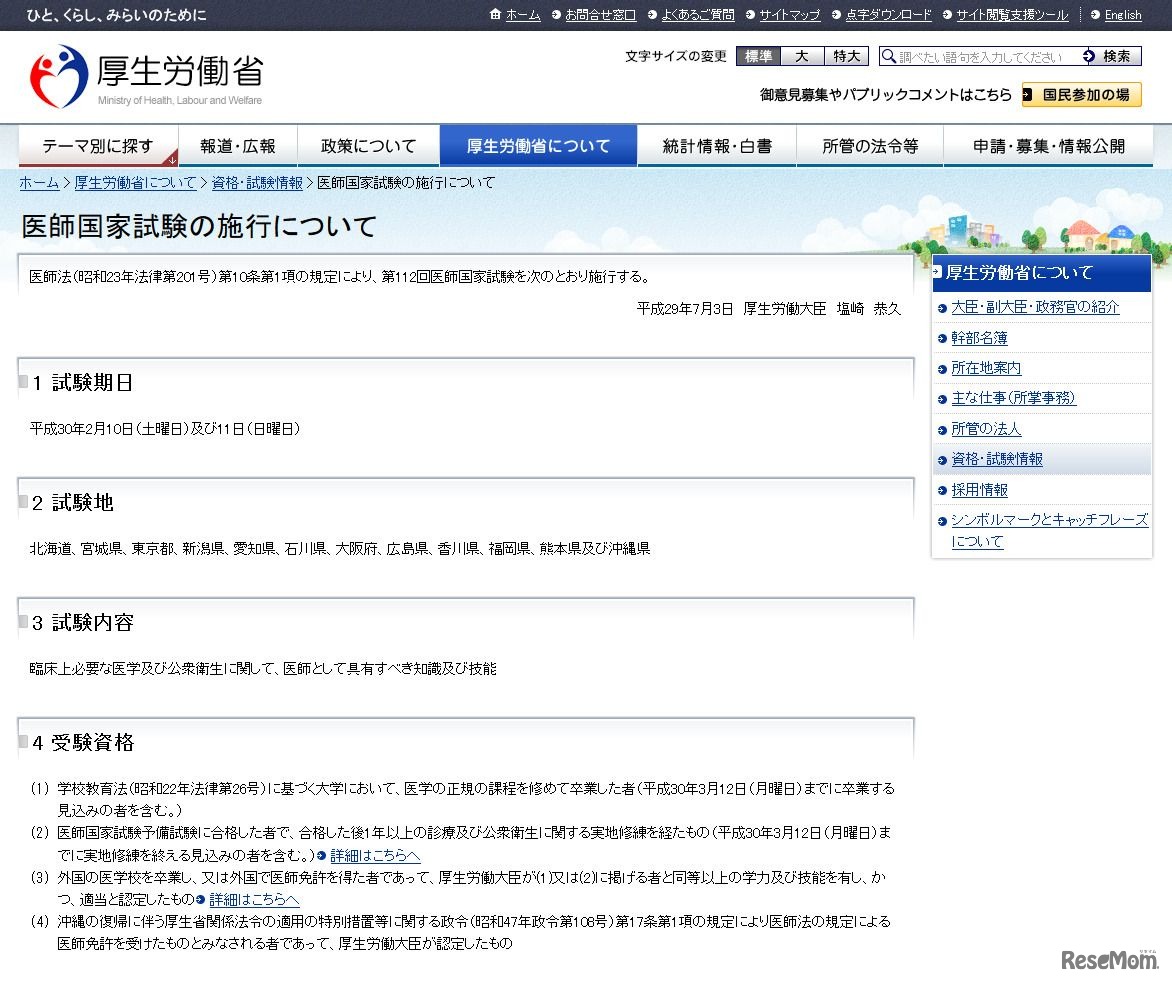Open the 国民参加の場 badge

(1080, 94)
